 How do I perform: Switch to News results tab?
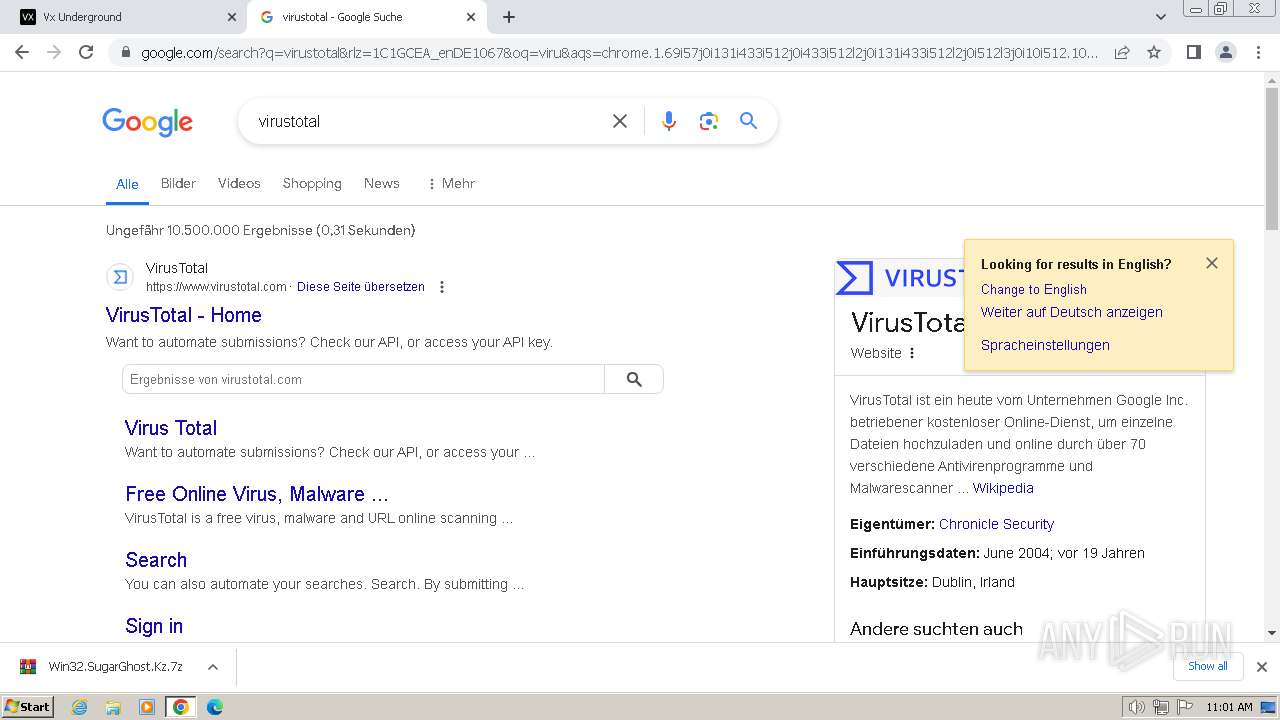pyautogui.click(x=381, y=183)
